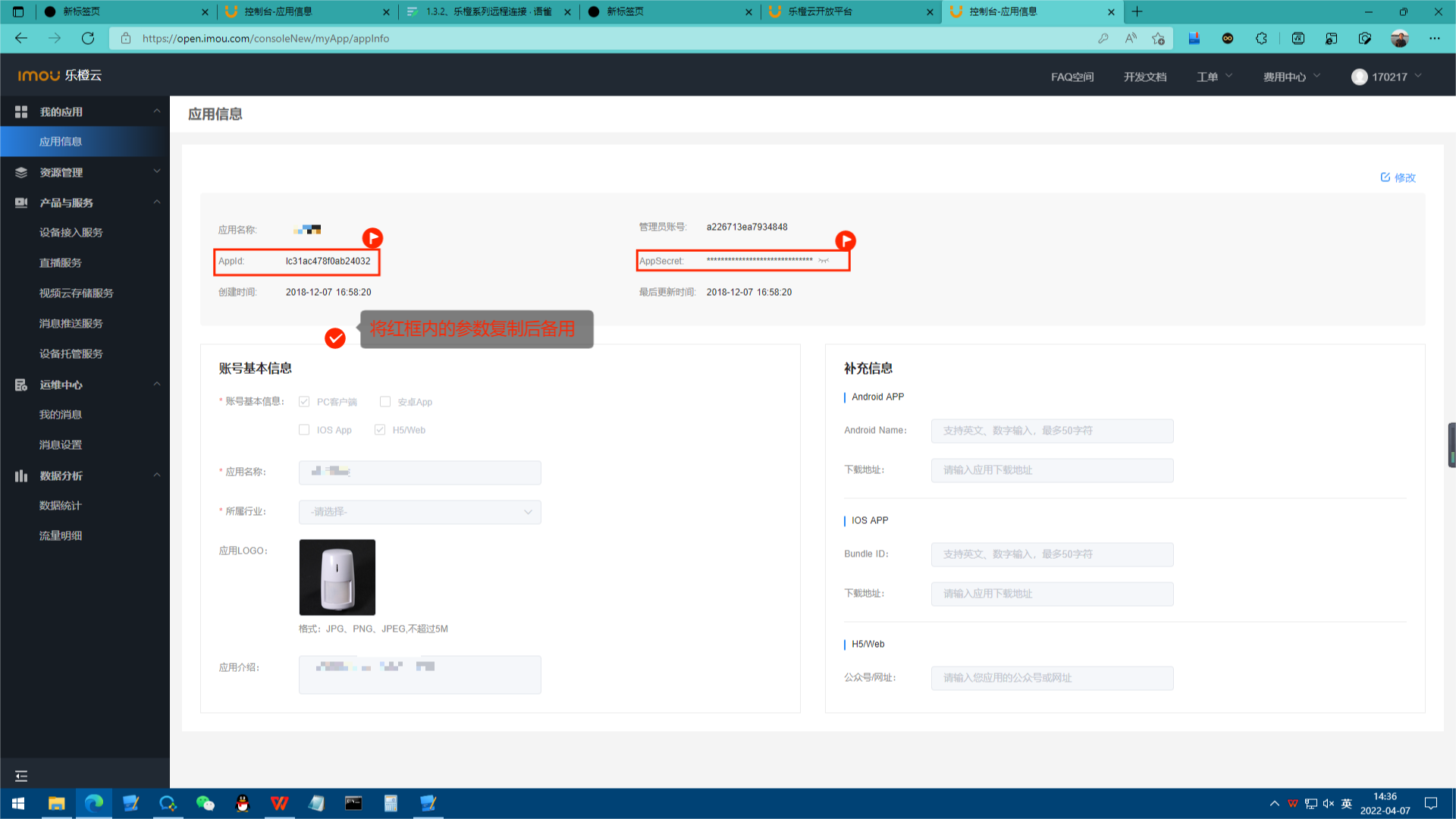The height and width of the screenshot is (819, 1456).
Task: Open the browser profile avatar
Action: (x=1400, y=39)
